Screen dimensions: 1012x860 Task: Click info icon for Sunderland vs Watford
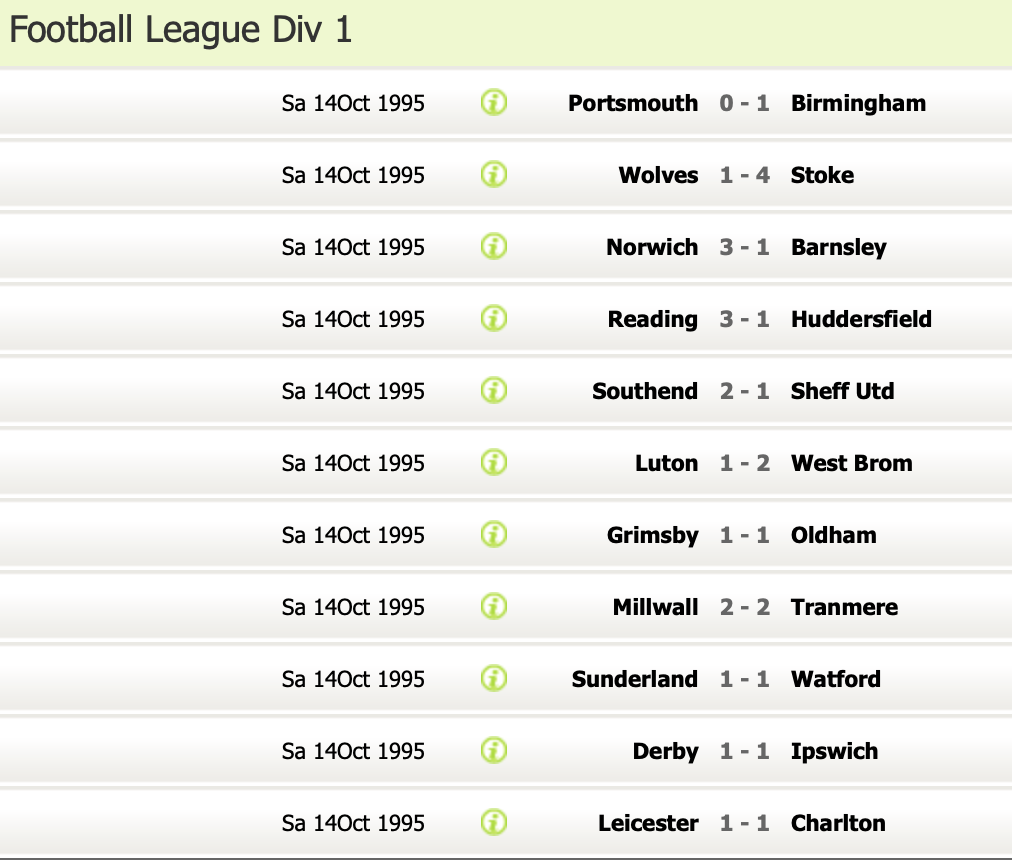(x=494, y=678)
